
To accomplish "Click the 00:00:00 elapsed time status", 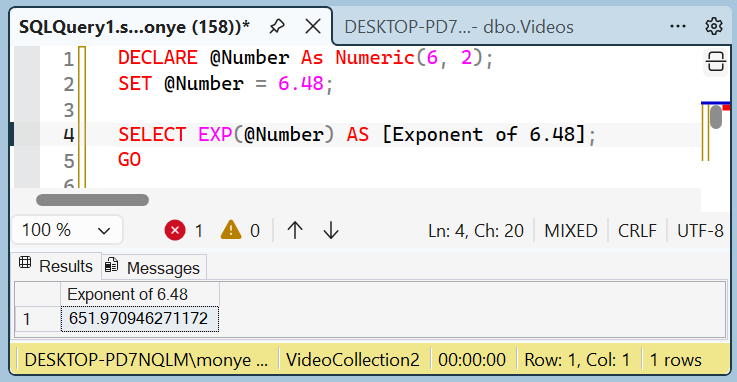I will pos(472,360).
